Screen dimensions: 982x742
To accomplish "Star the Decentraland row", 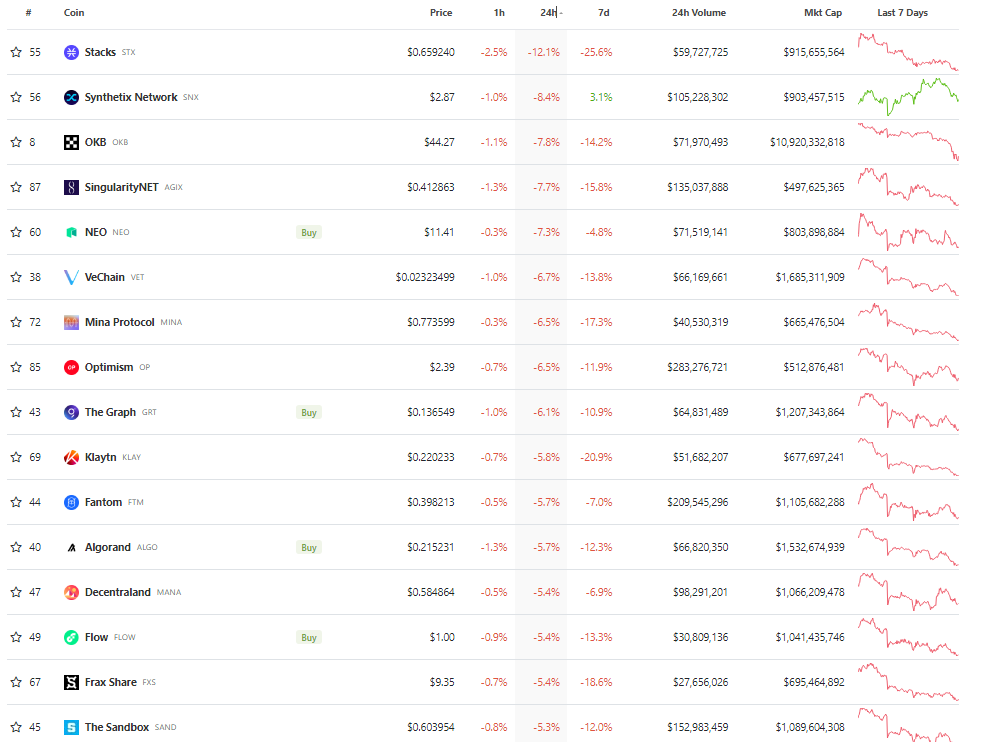I will [x=16, y=592].
